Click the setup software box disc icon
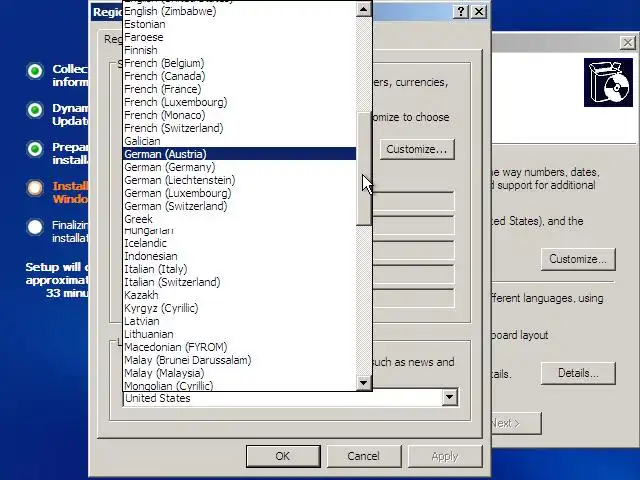 pyautogui.click(x=608, y=82)
